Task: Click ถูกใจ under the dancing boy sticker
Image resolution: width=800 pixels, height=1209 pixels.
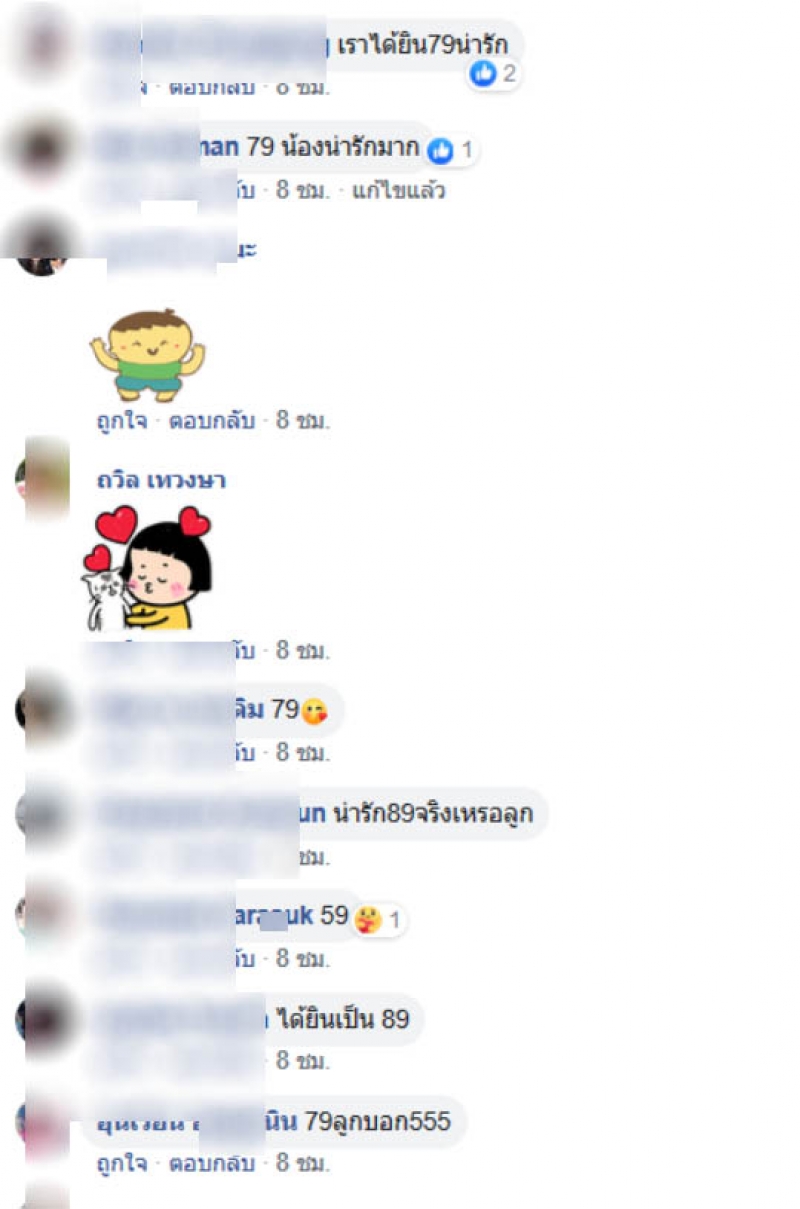Action: [x=122, y=421]
